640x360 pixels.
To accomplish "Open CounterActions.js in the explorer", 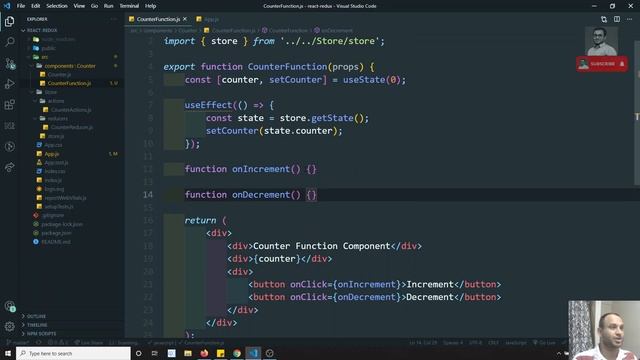I will click(71, 110).
